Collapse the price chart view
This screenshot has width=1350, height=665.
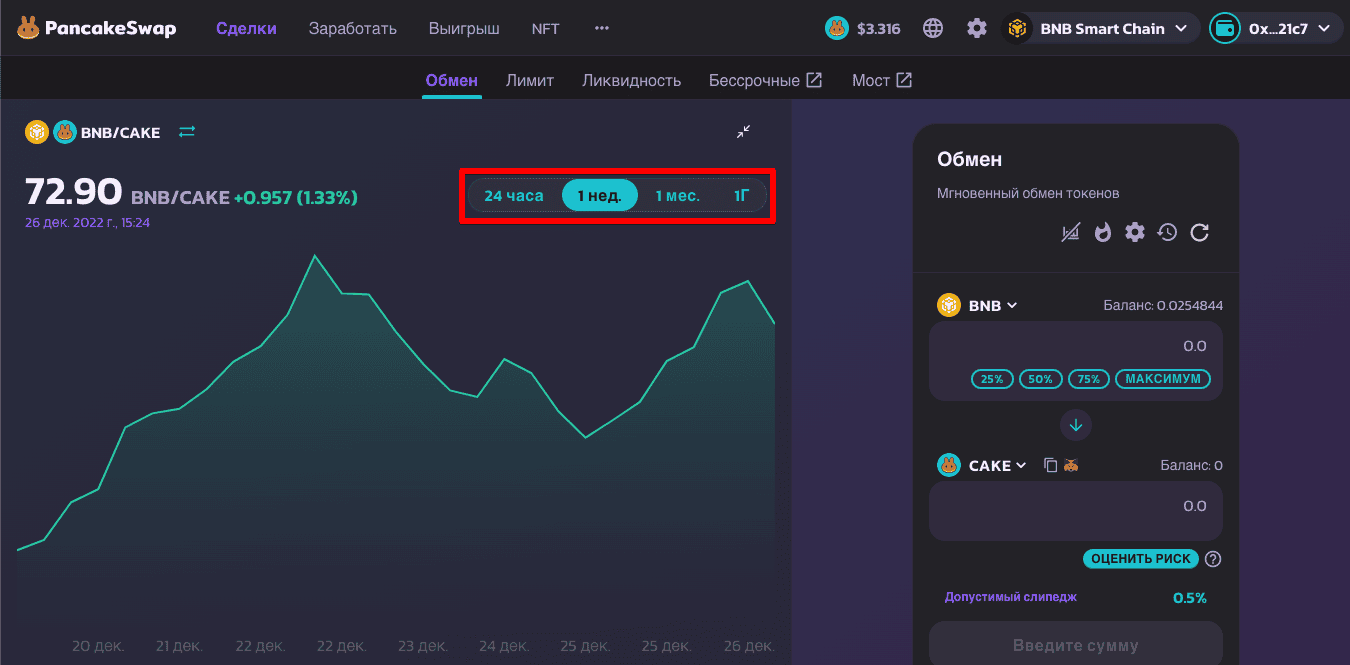pos(744,132)
